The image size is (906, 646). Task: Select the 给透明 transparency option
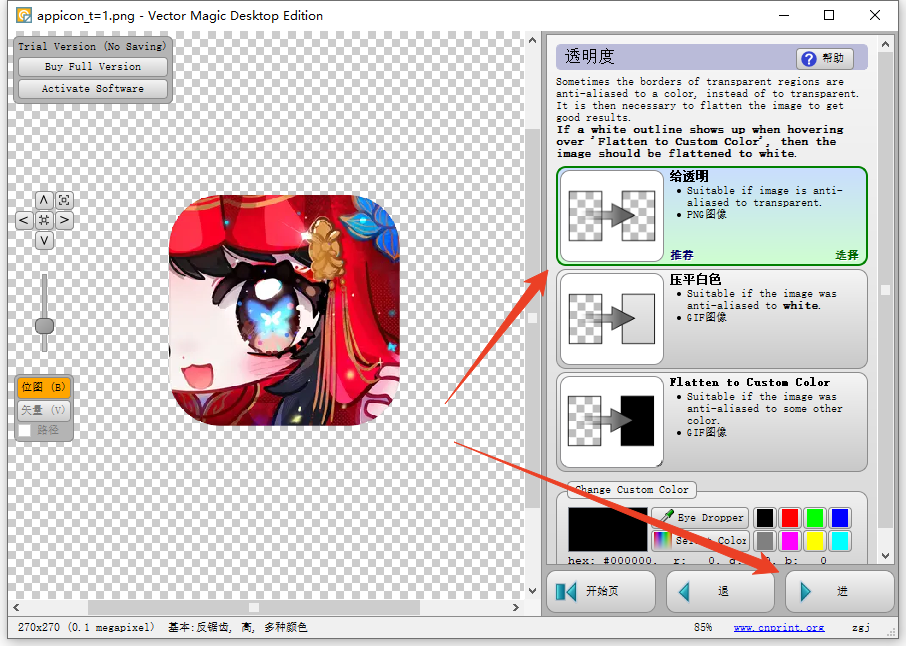click(711, 216)
